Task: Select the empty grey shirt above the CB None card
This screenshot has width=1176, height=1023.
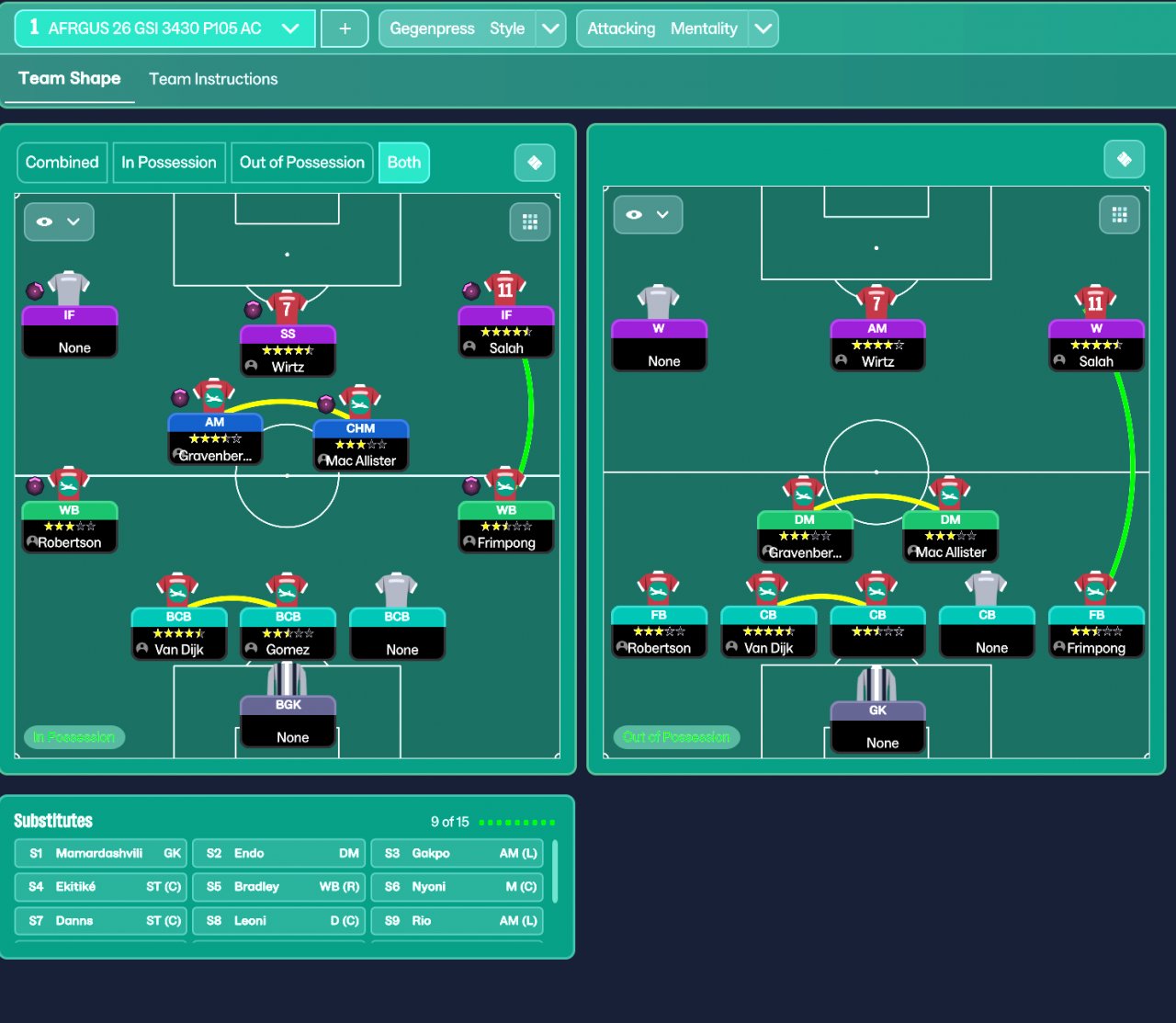Action: (986, 588)
